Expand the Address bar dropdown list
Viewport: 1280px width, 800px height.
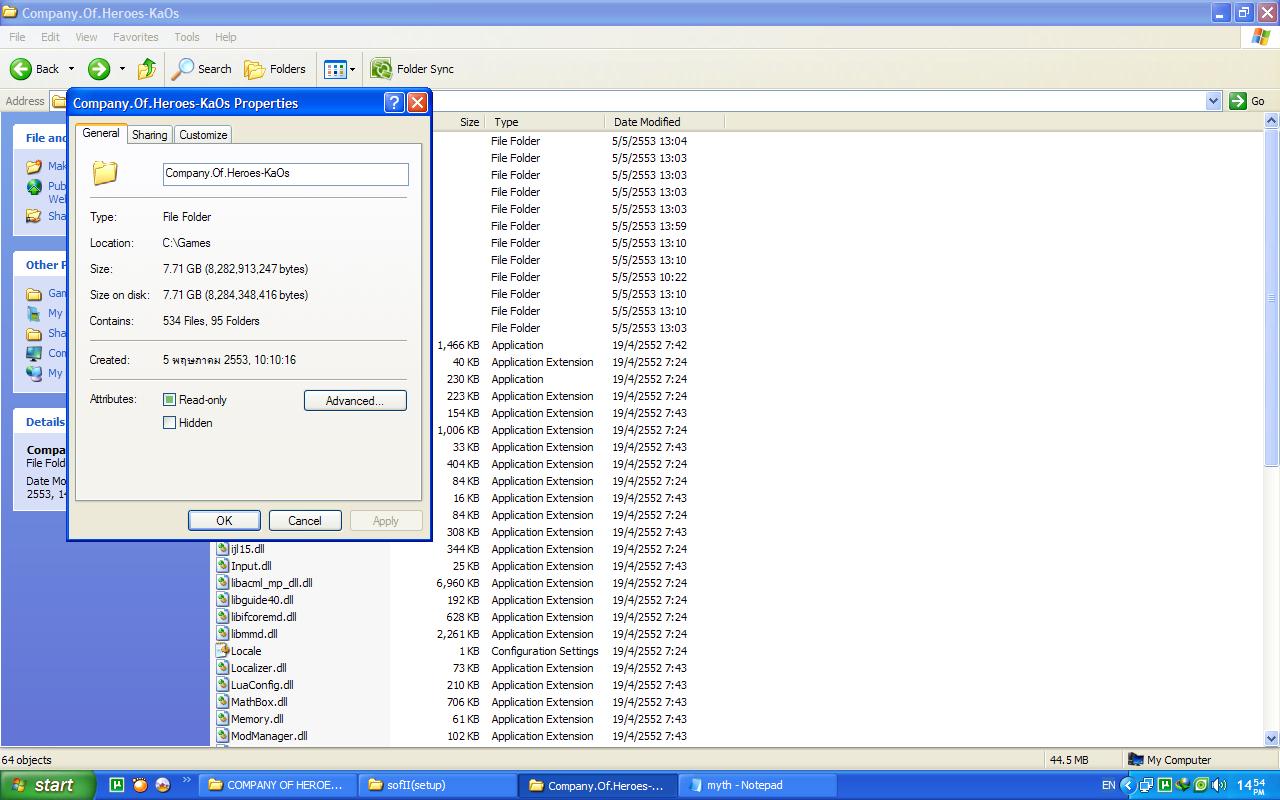(x=1213, y=101)
